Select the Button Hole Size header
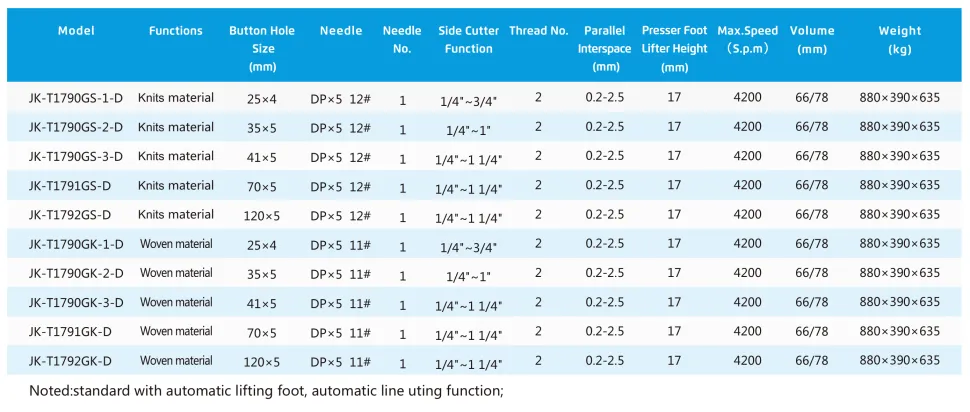Screen dimensions: 970x412 [x=262, y=48]
